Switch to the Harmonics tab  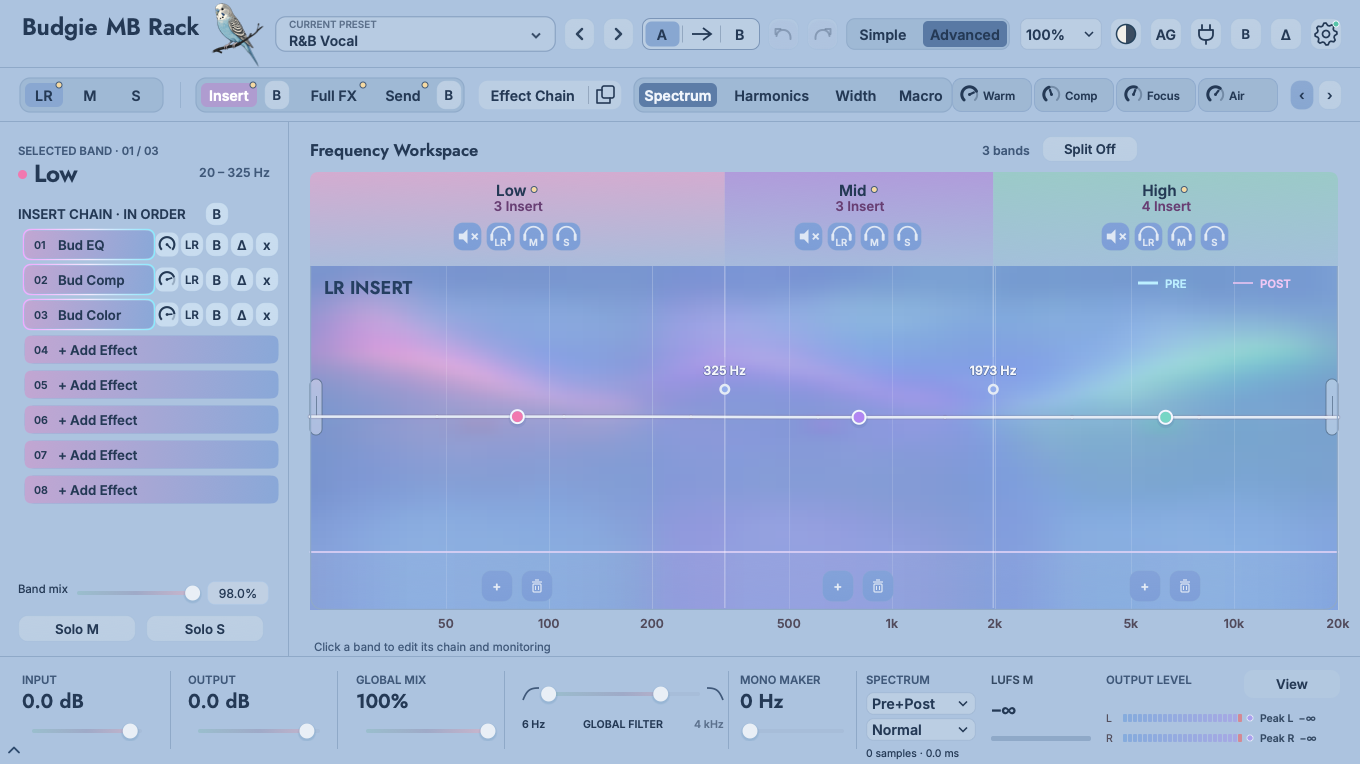[771, 96]
